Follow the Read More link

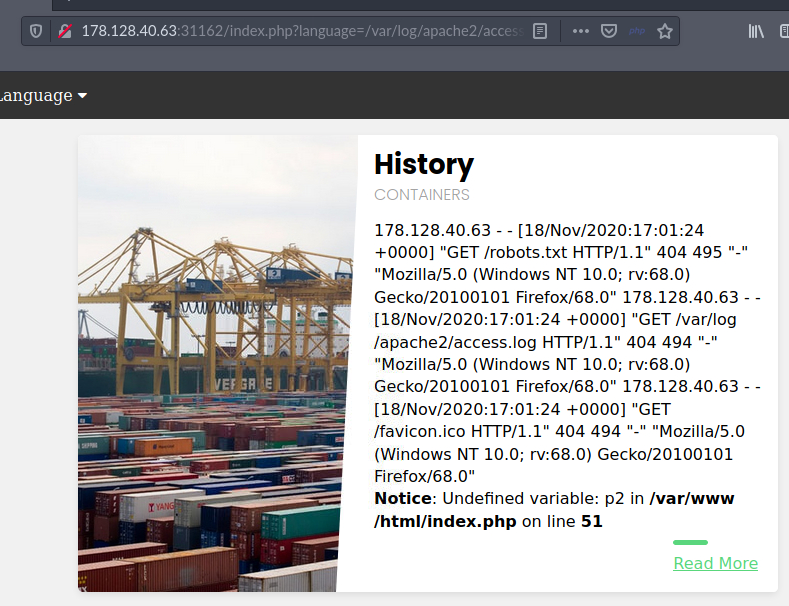coord(715,563)
